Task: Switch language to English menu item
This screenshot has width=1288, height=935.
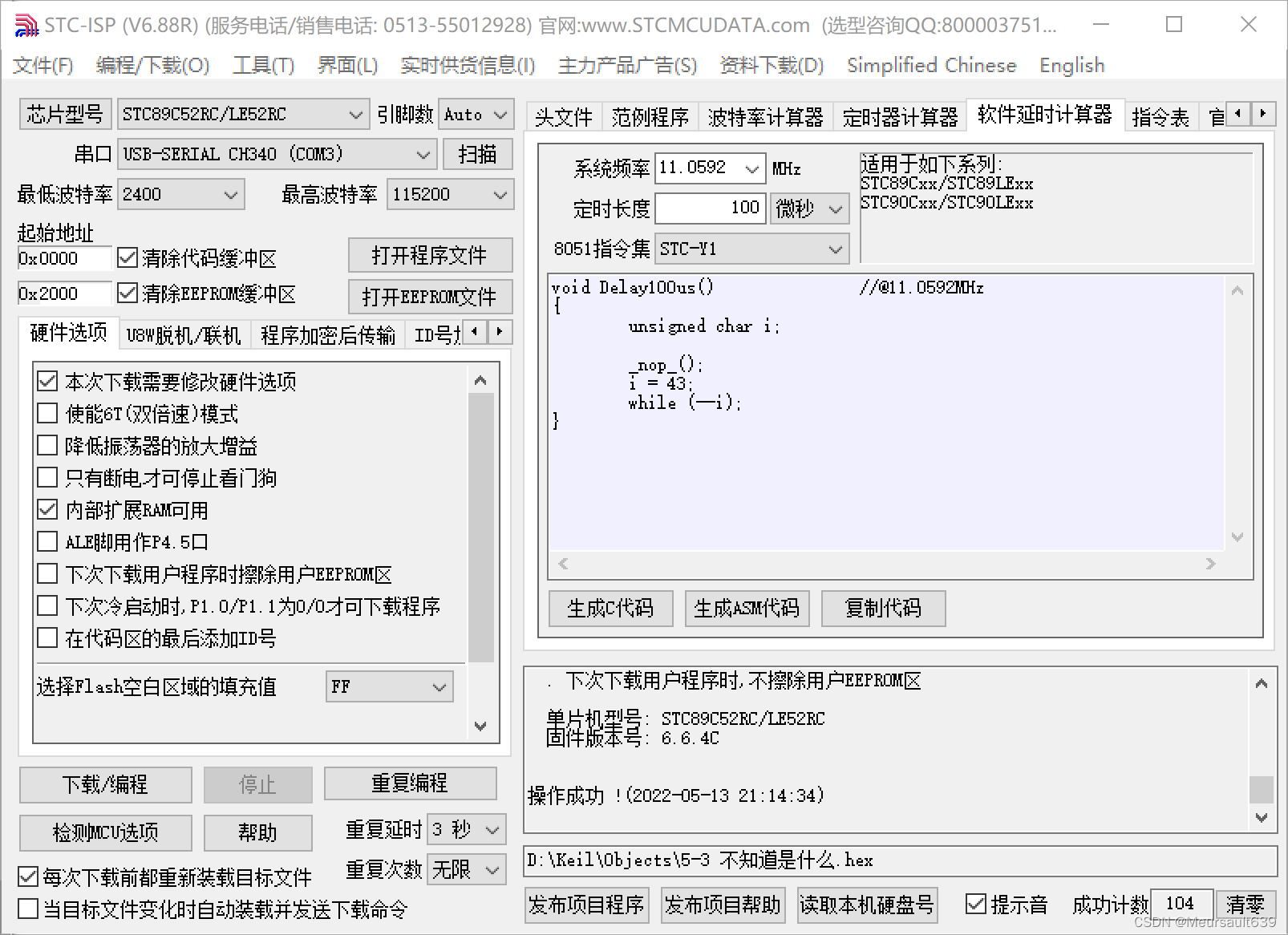Action: [x=1071, y=65]
